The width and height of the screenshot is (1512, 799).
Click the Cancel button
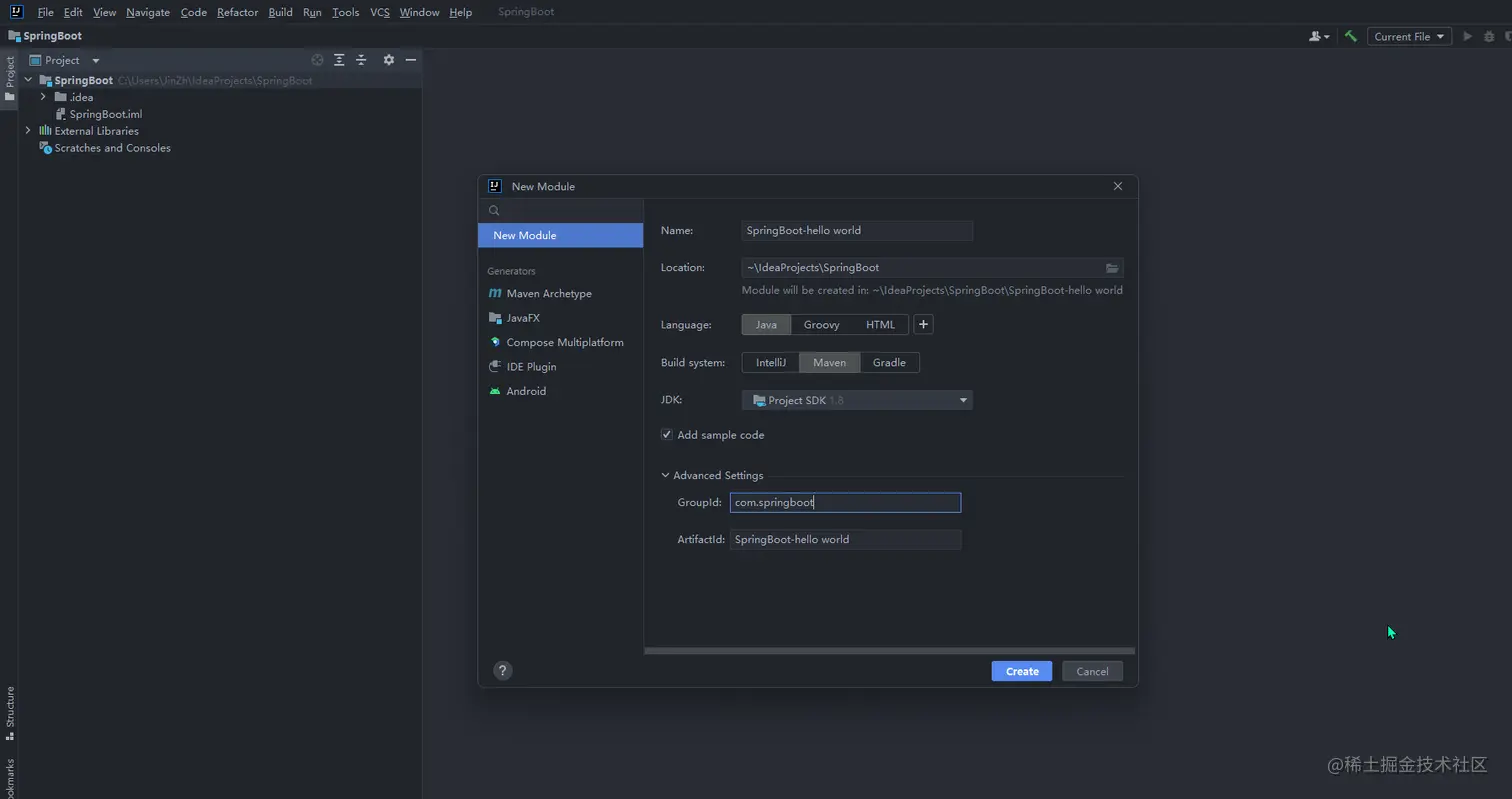point(1092,671)
